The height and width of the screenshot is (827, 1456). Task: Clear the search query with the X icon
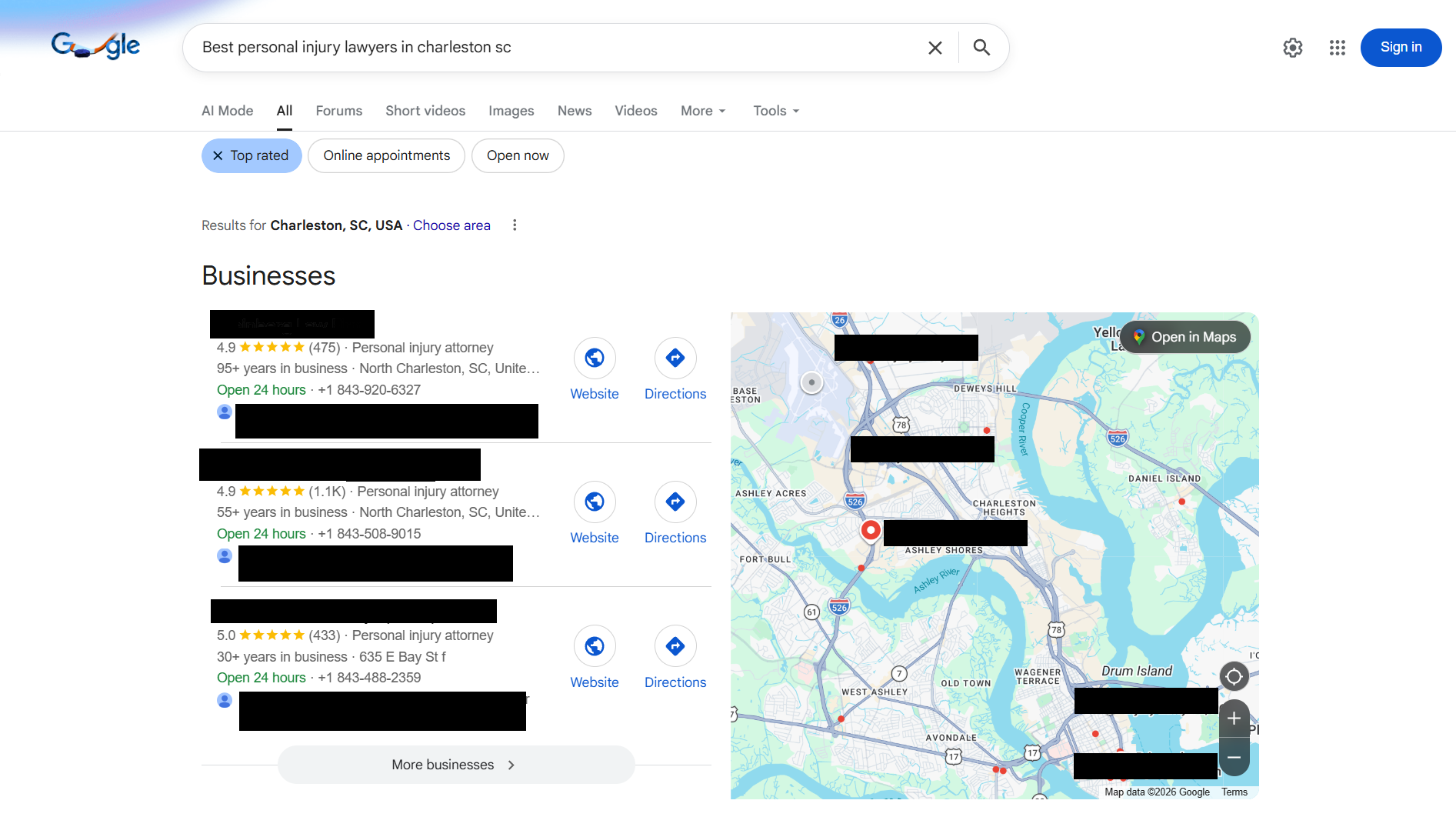[935, 47]
